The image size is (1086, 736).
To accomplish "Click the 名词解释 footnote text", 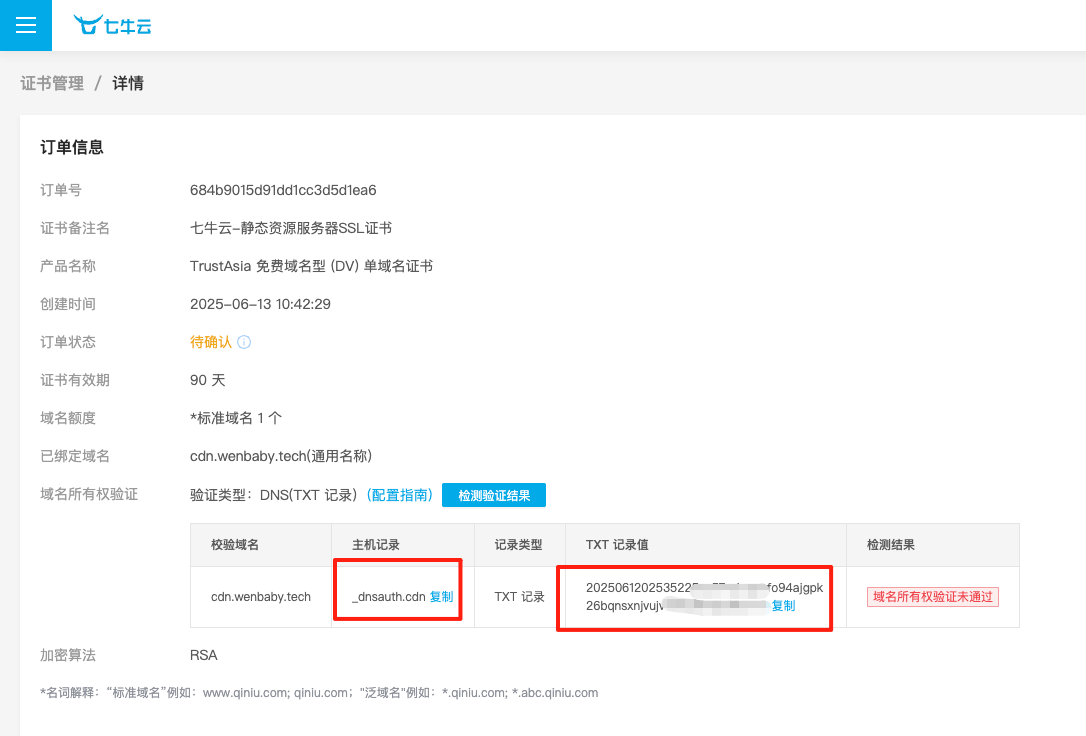I will tap(319, 693).
